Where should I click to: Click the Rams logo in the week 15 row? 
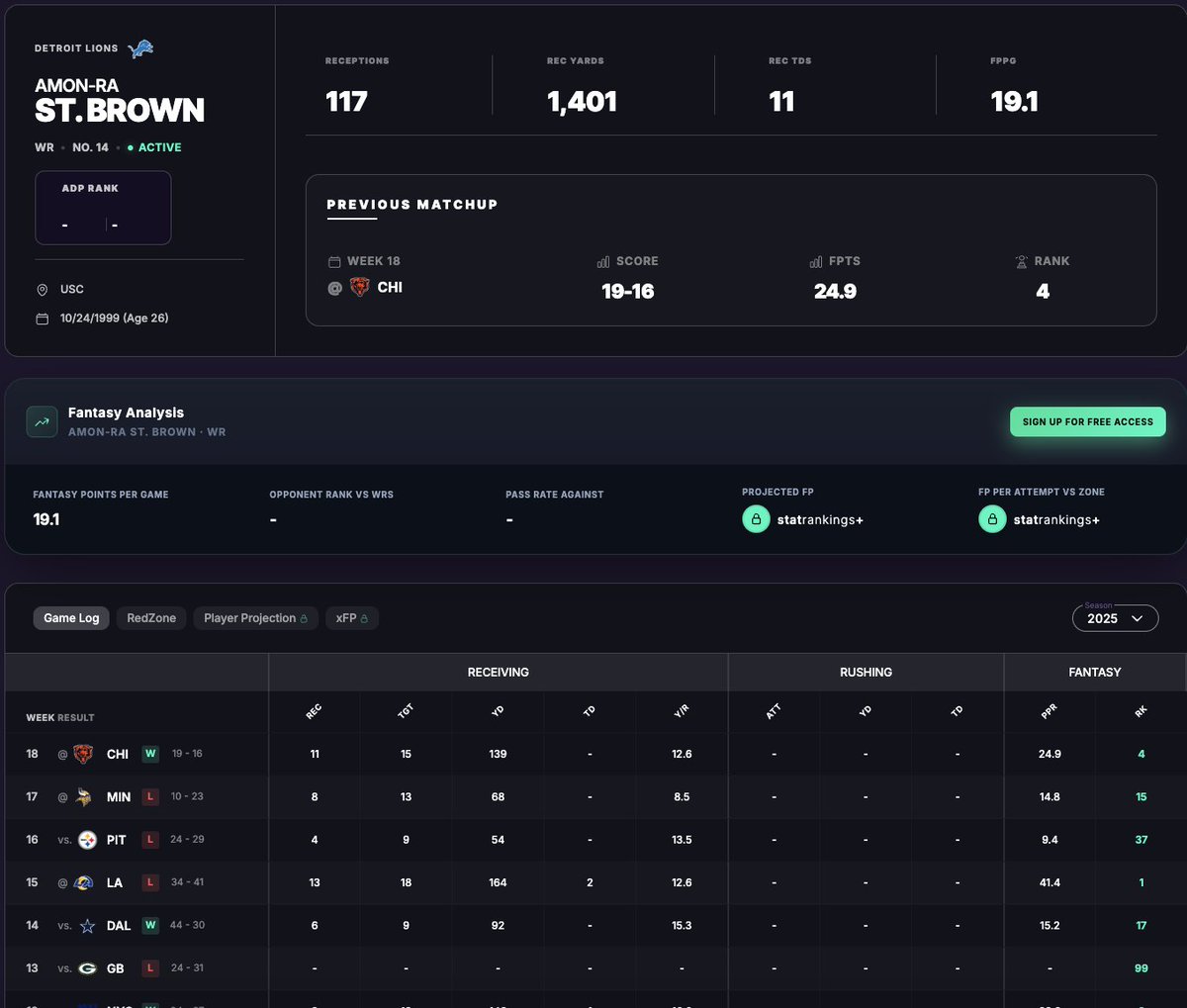click(84, 882)
